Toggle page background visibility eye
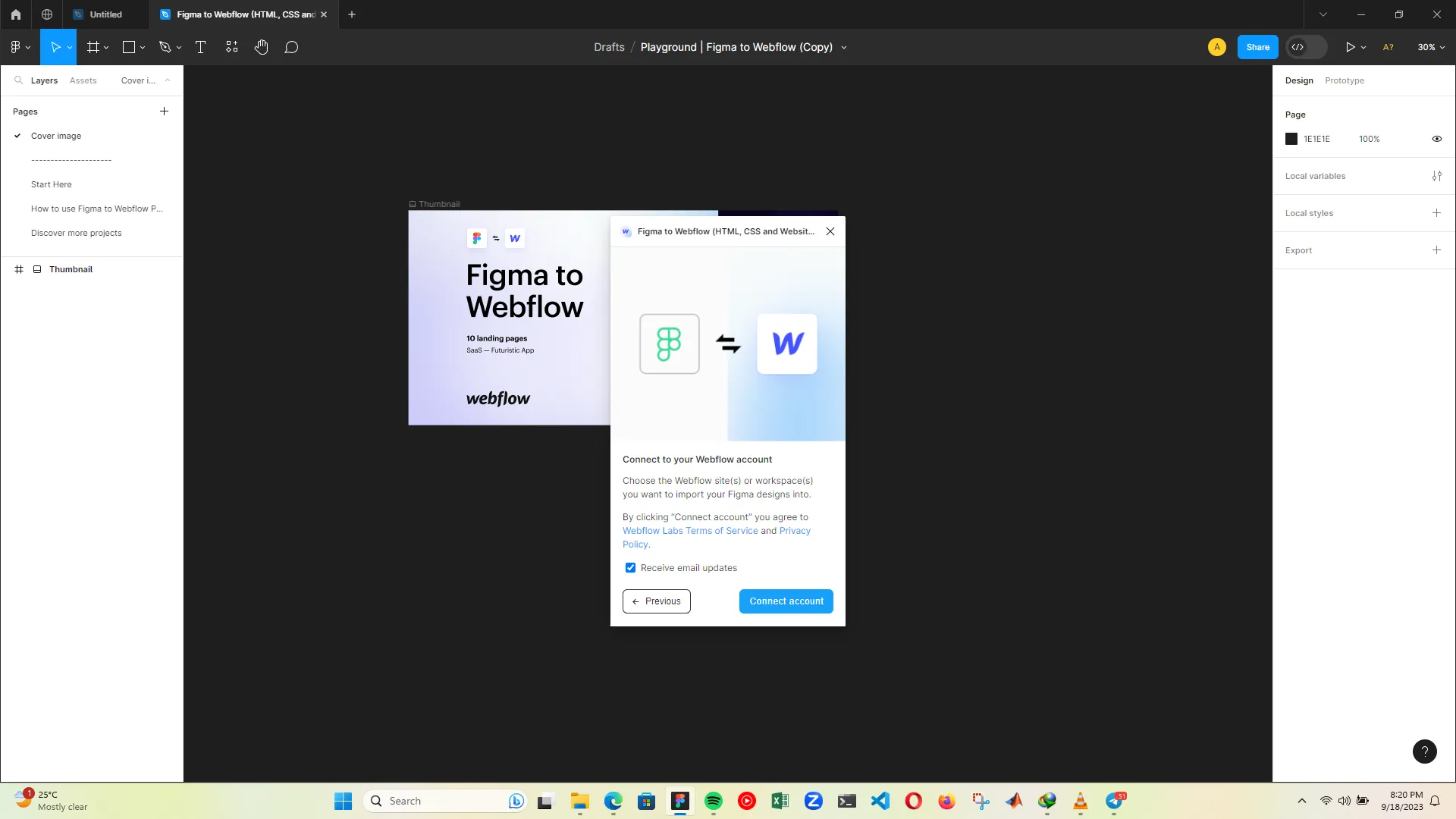Screen dimensions: 1456x819 1436,139
